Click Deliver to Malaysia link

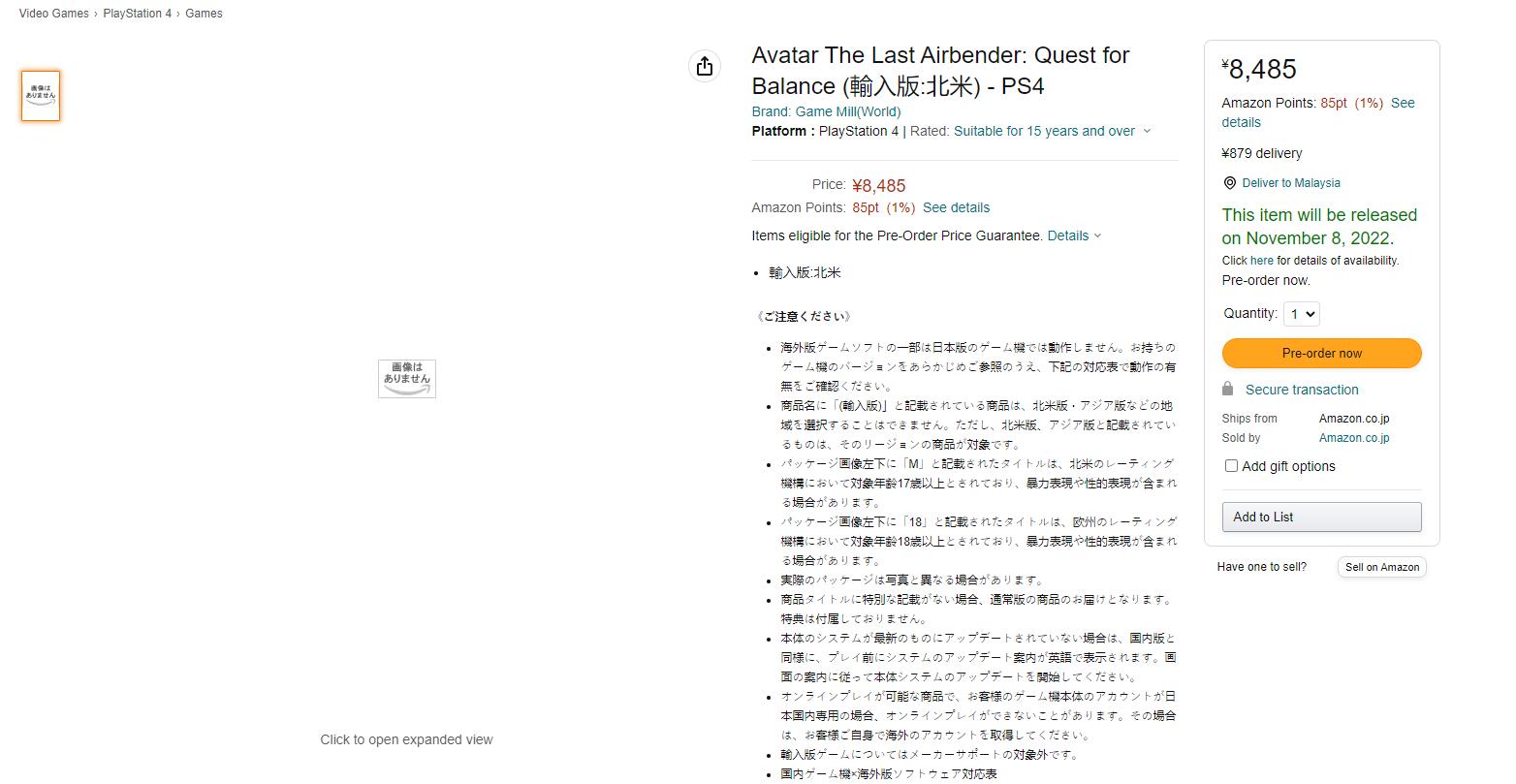click(x=1291, y=183)
